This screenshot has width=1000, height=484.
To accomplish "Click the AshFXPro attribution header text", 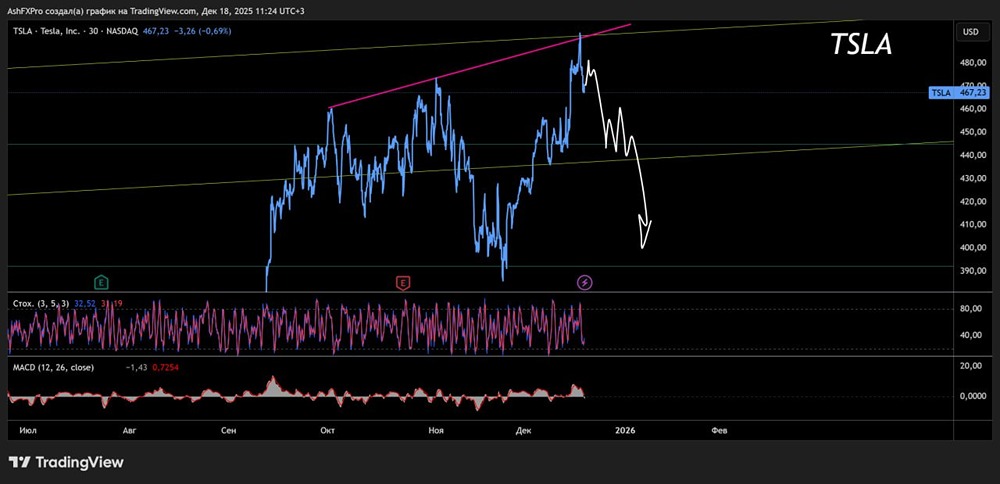I will click(156, 11).
